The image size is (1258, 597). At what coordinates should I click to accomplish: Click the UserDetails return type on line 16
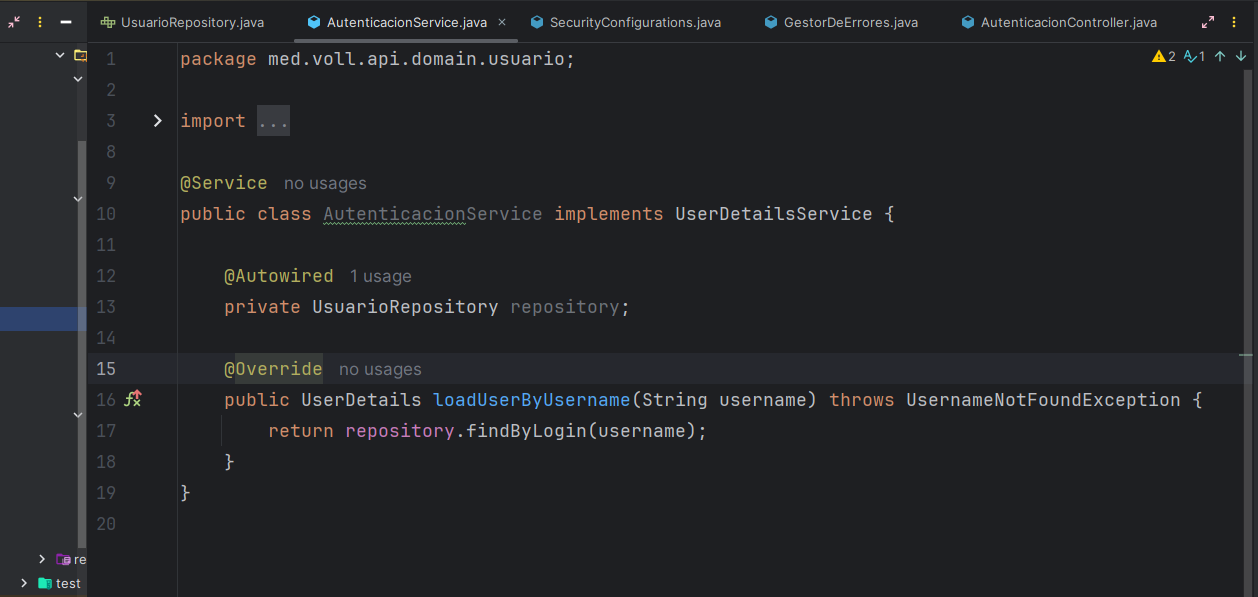(x=362, y=400)
